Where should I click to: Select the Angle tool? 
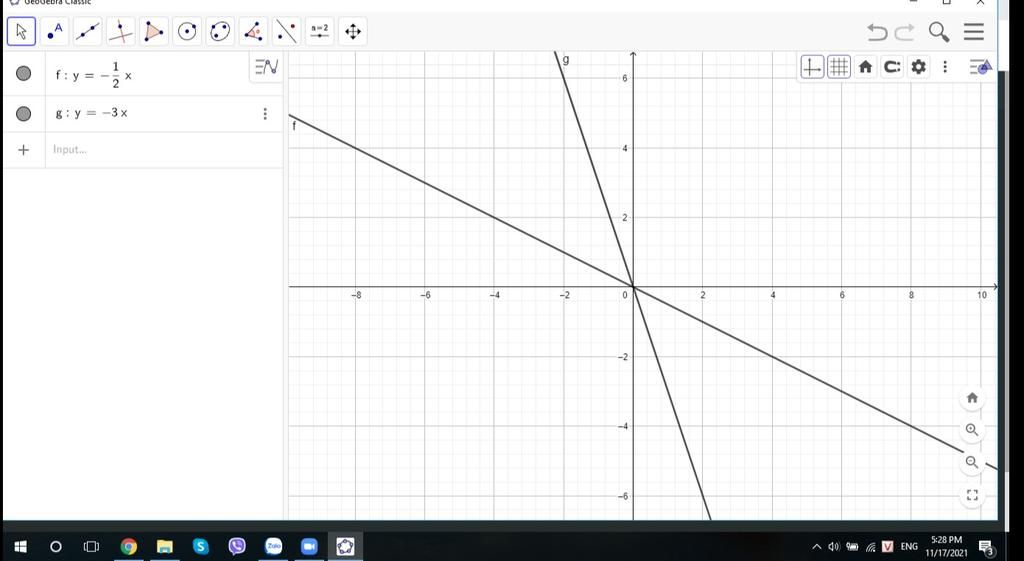(253, 31)
